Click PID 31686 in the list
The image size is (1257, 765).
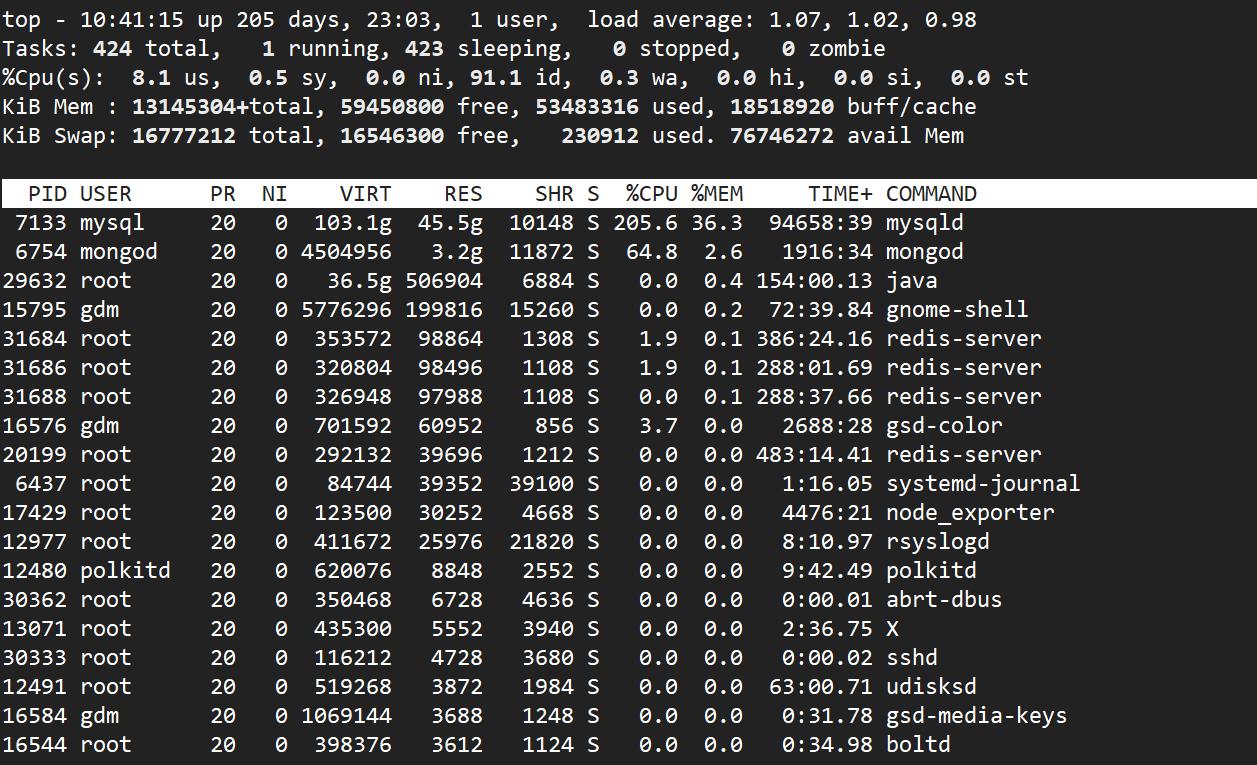[34, 368]
